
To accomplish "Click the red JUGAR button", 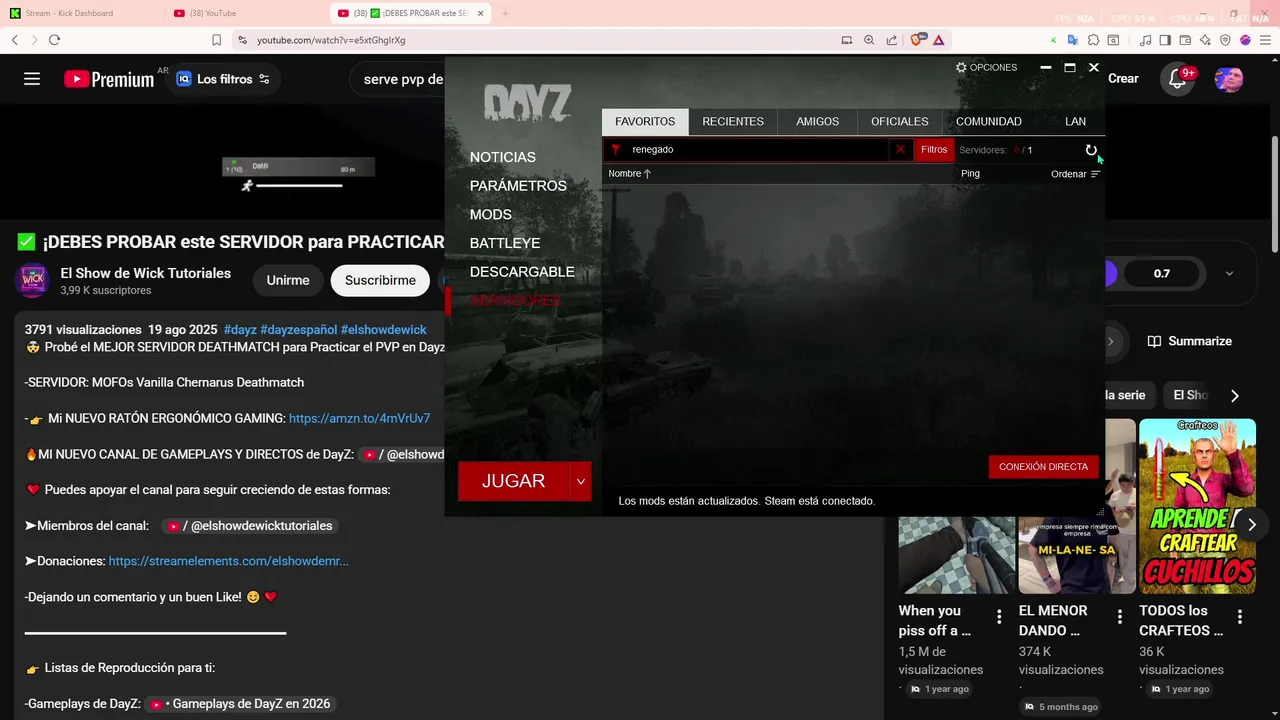I will [513, 481].
